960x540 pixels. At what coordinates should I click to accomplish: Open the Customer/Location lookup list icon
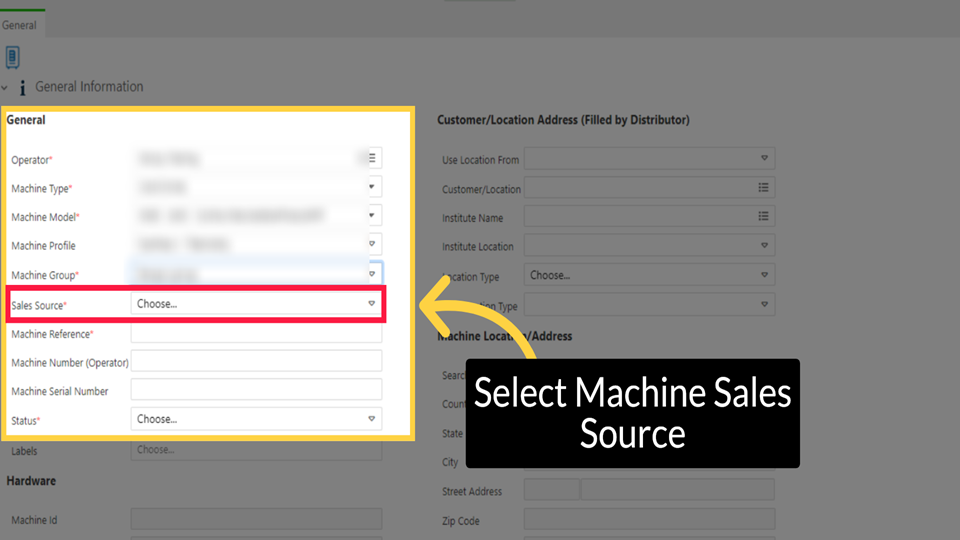point(763,188)
